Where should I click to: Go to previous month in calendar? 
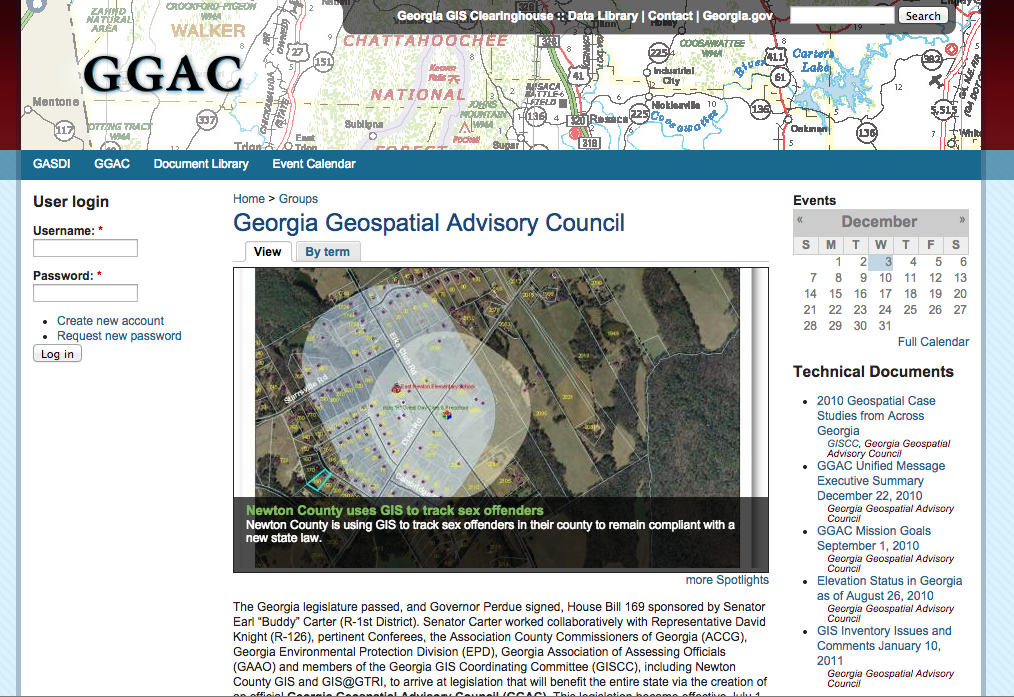[x=800, y=220]
